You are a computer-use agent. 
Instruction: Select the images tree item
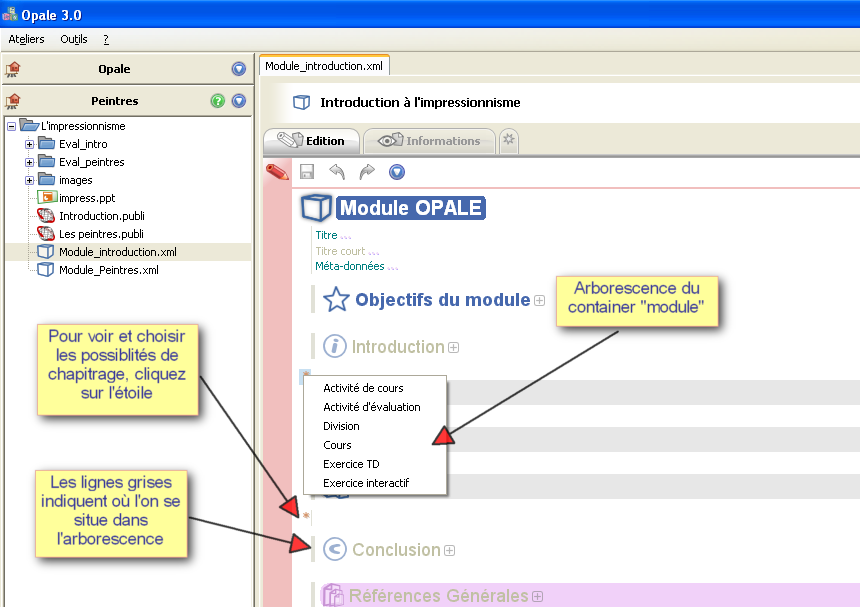76,180
